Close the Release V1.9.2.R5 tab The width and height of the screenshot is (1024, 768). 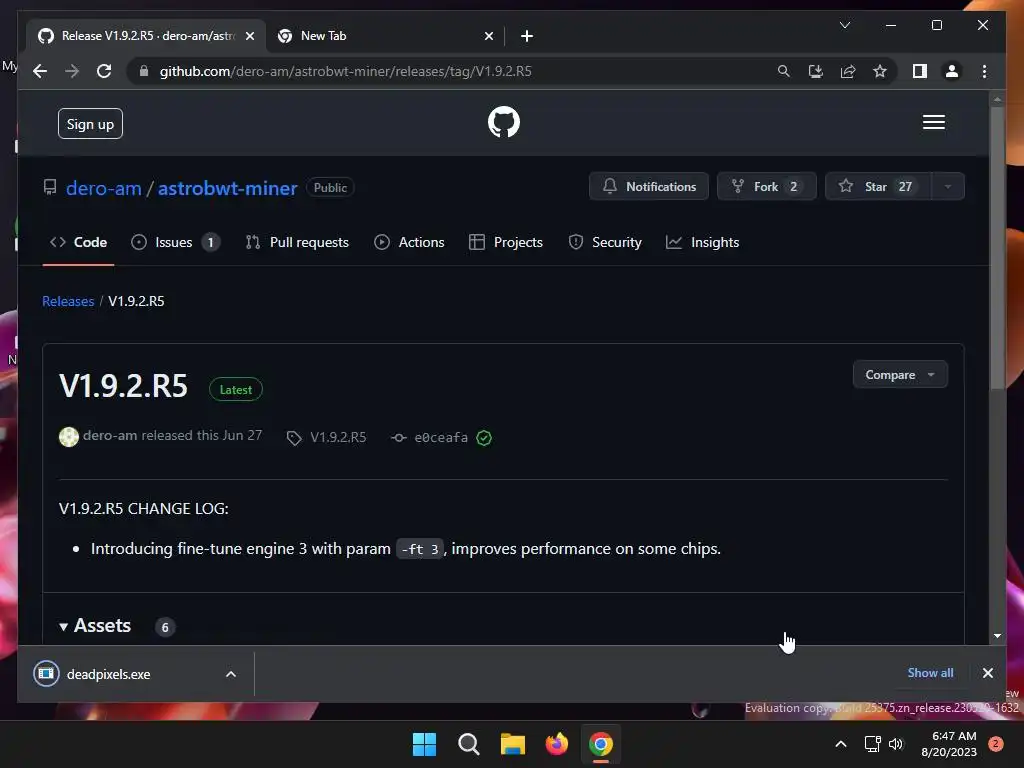point(249,36)
